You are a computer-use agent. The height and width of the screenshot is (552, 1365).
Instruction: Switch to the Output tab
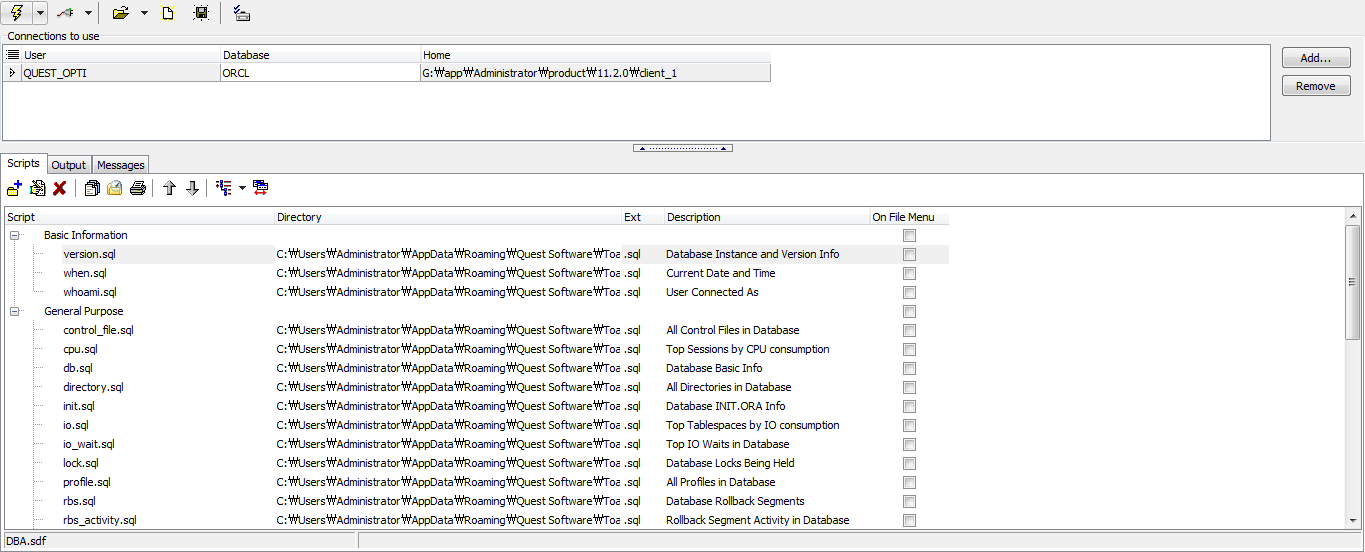[69, 165]
